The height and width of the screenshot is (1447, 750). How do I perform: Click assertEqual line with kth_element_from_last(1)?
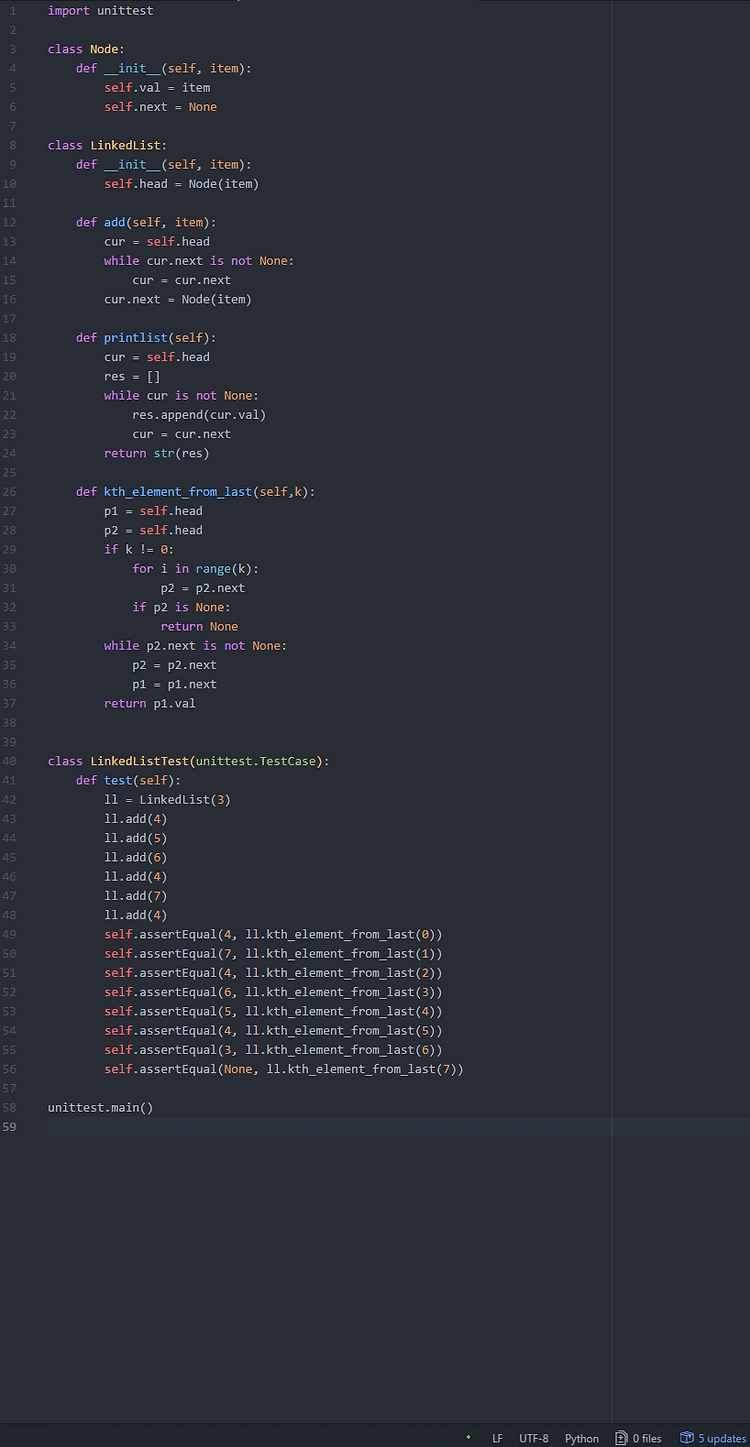click(x=273, y=954)
